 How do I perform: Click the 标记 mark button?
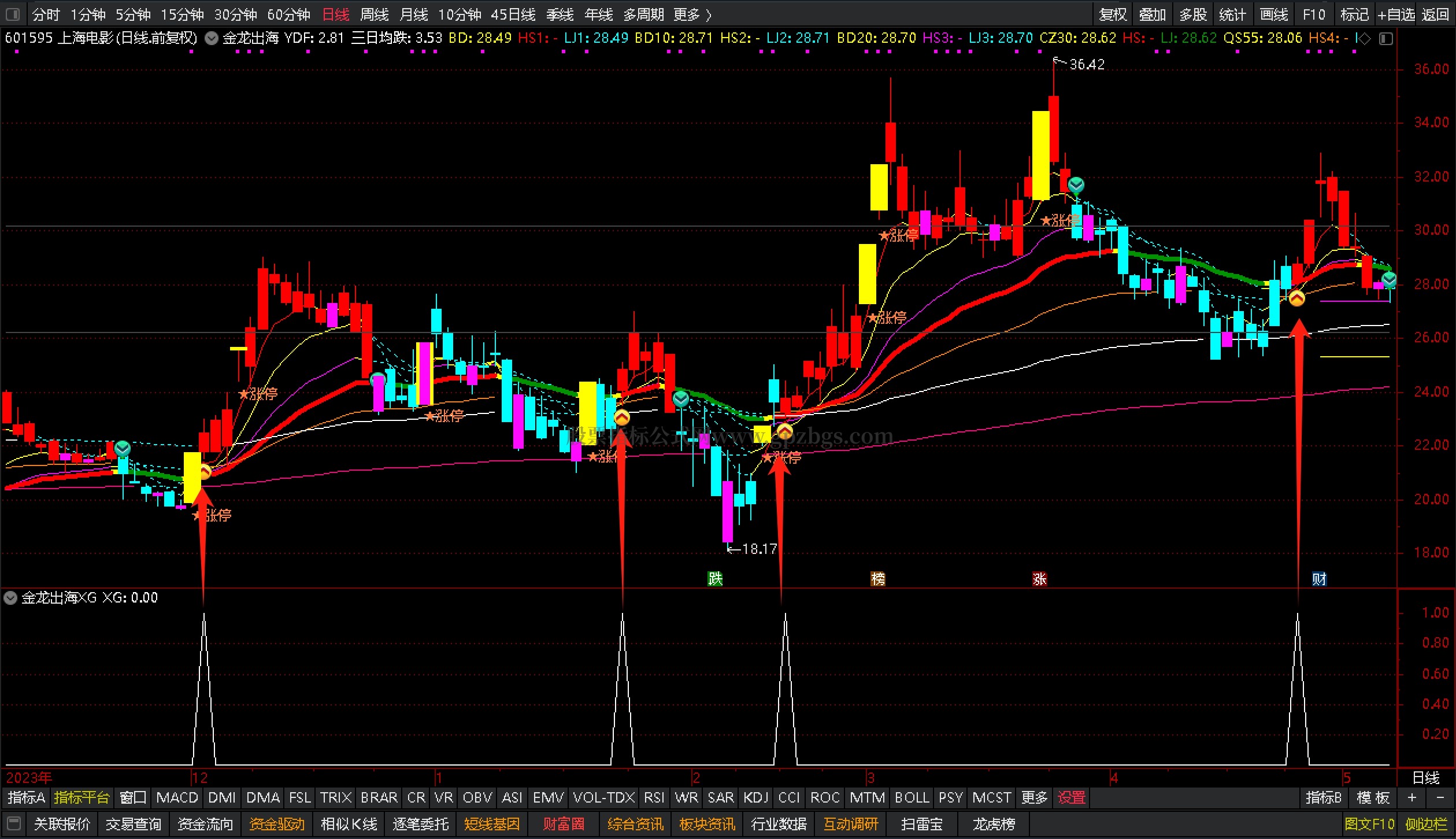pos(1354,14)
